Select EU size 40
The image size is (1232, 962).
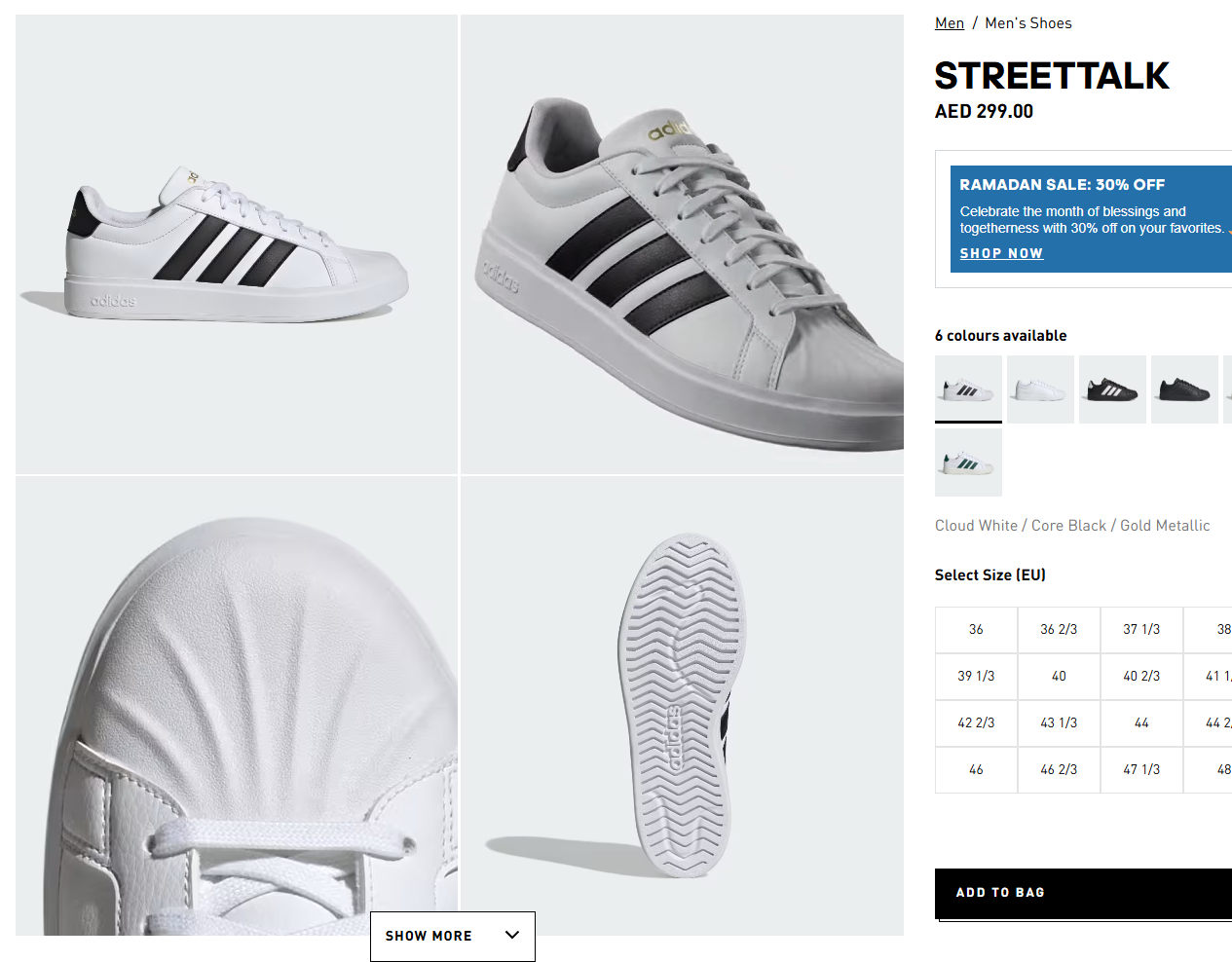[1059, 677]
